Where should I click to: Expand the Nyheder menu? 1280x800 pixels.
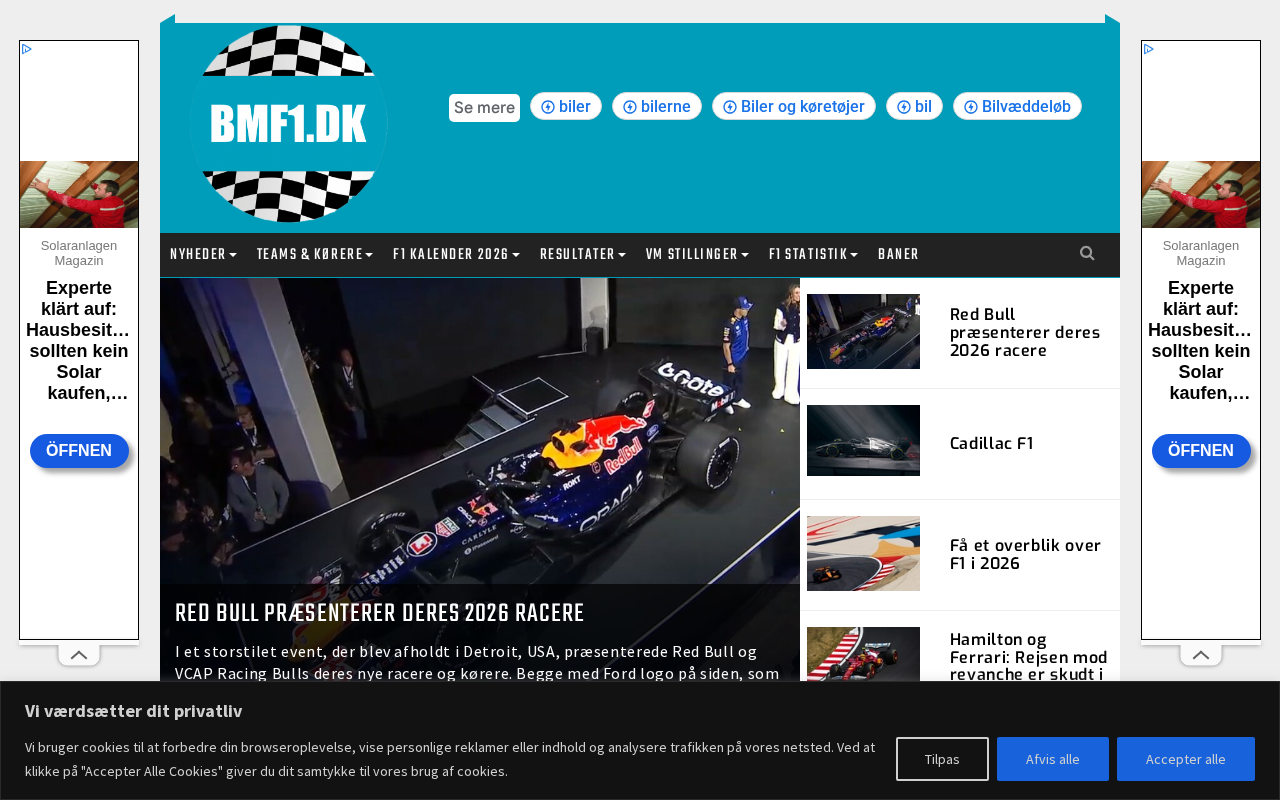[203, 255]
